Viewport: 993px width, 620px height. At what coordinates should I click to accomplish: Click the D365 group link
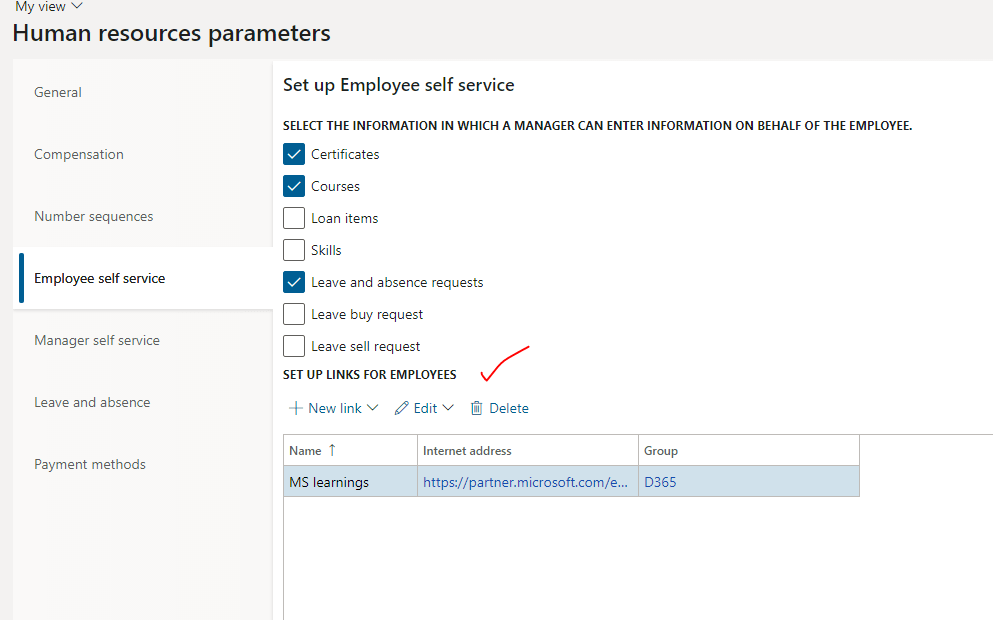[660, 482]
